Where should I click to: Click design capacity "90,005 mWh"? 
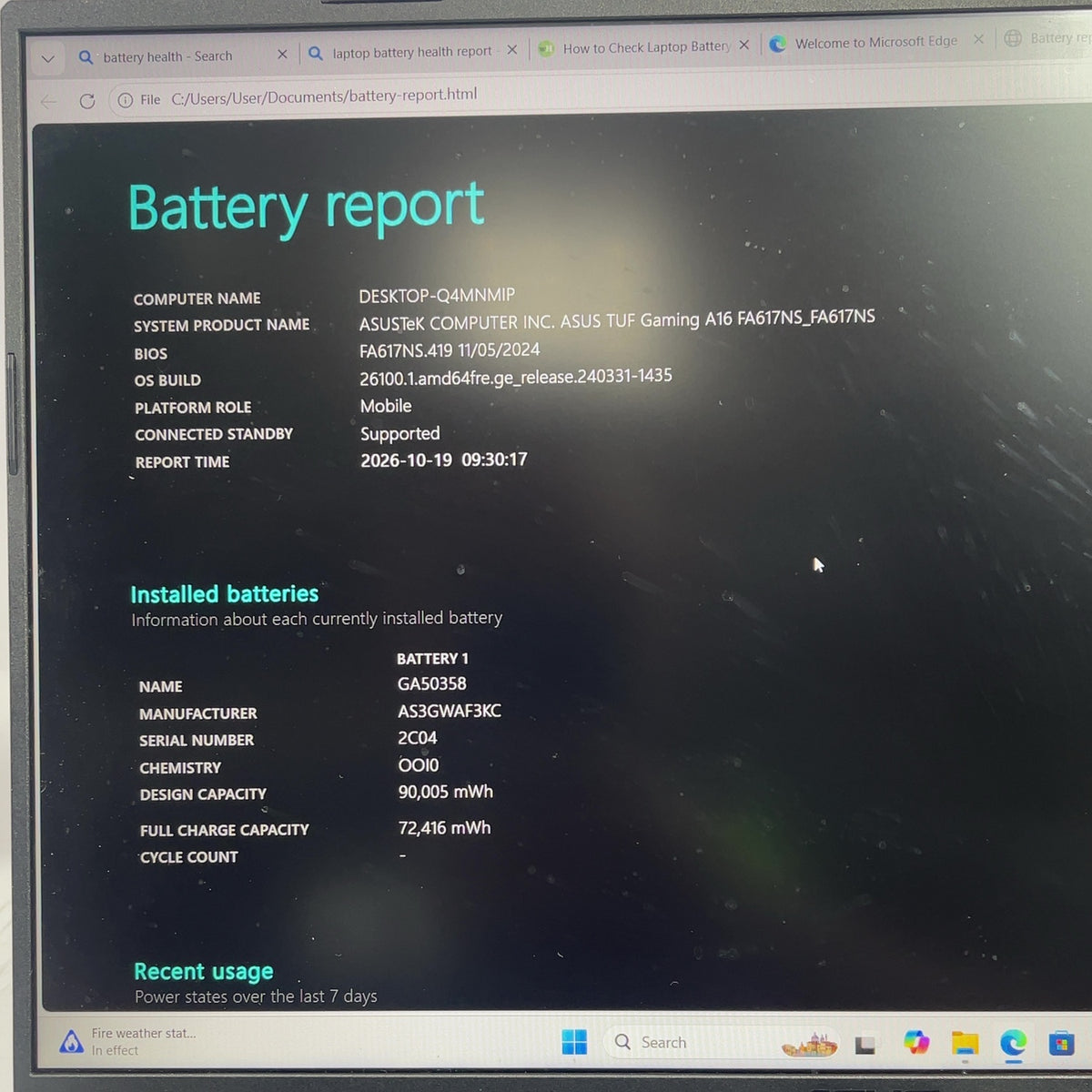tap(446, 792)
